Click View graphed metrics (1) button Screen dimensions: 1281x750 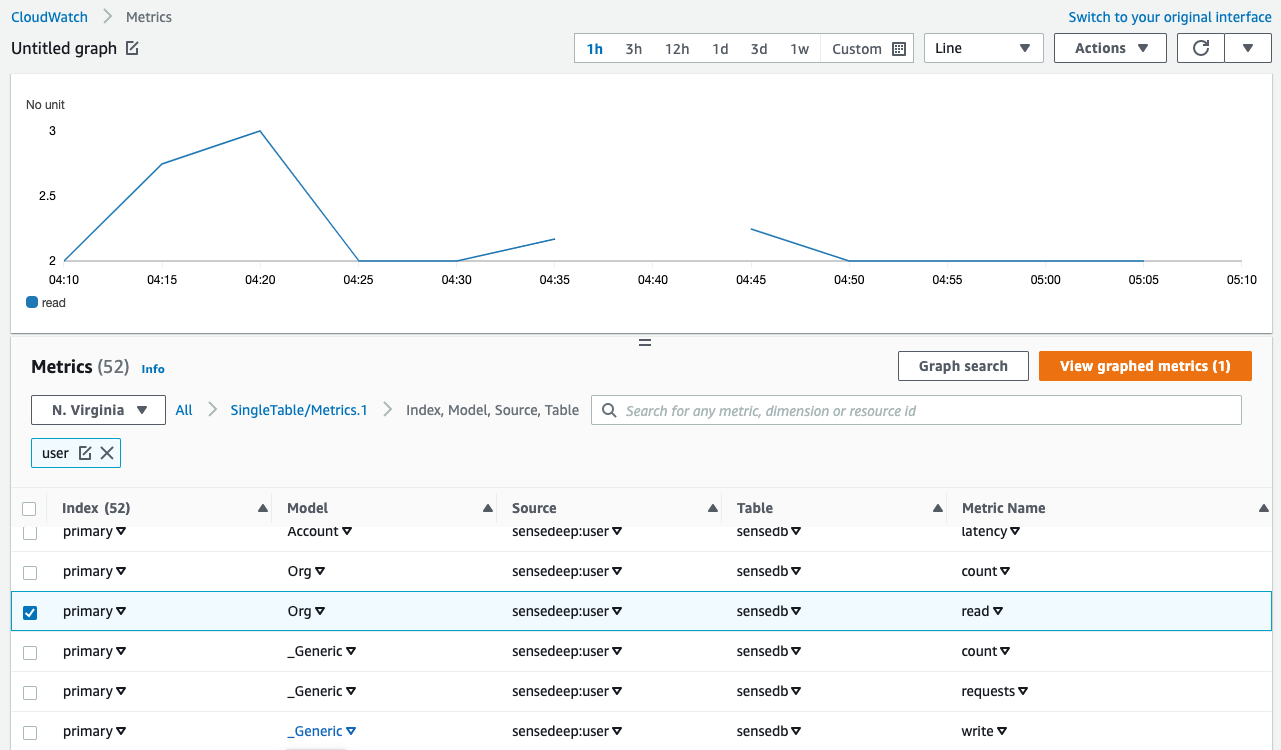[x=1145, y=366]
